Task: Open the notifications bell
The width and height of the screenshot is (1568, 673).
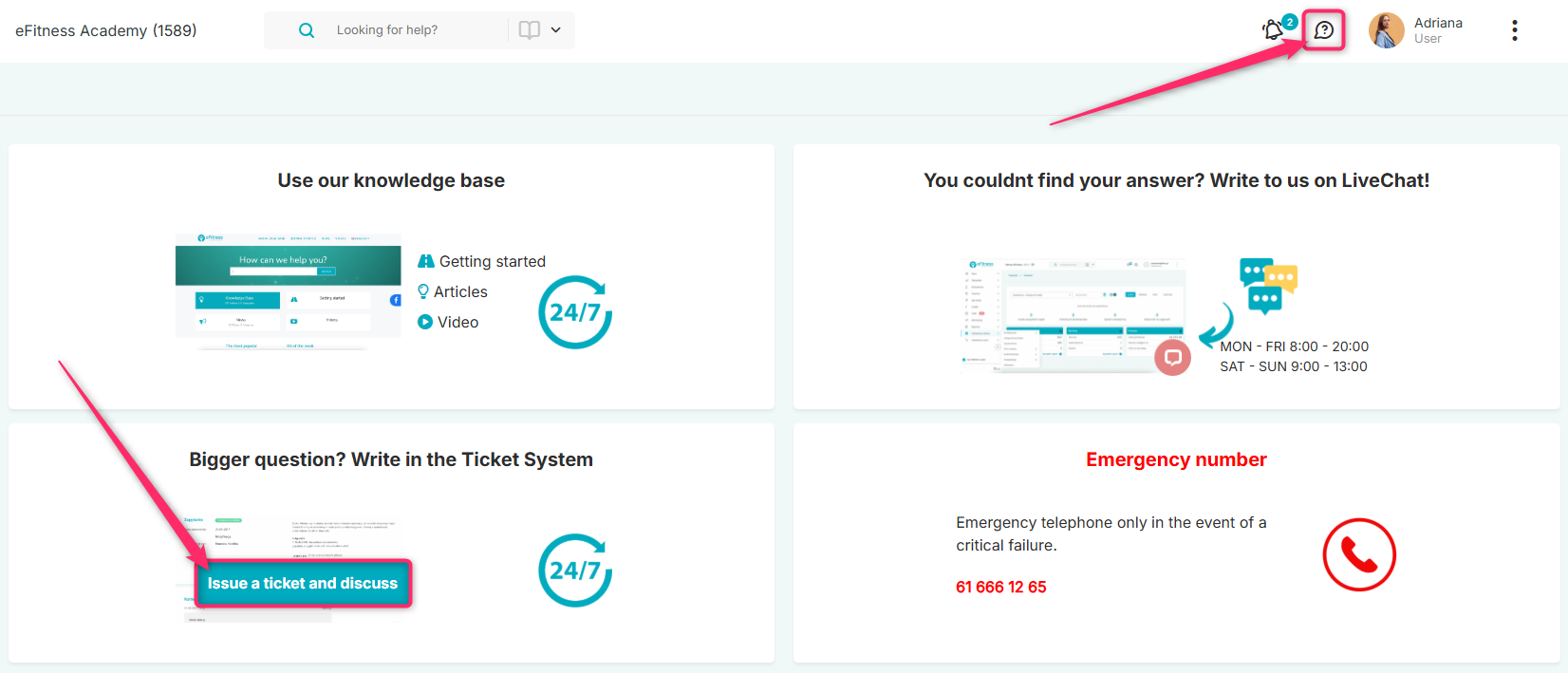Action: click(1274, 30)
